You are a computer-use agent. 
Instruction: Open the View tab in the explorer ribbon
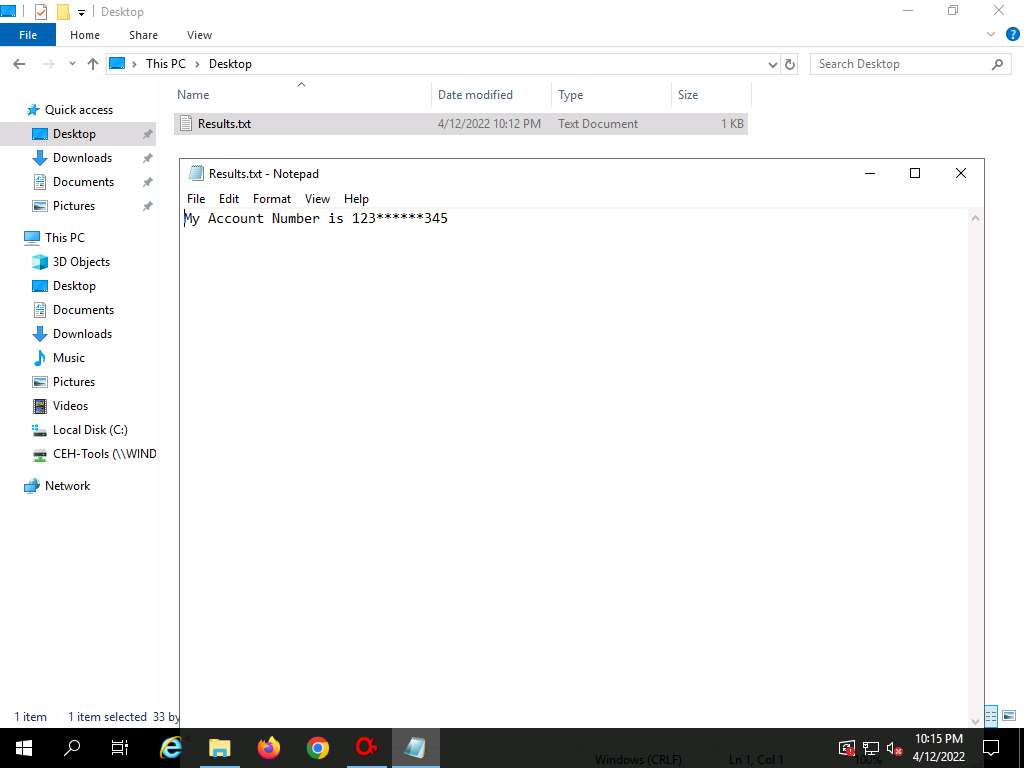pos(199,35)
